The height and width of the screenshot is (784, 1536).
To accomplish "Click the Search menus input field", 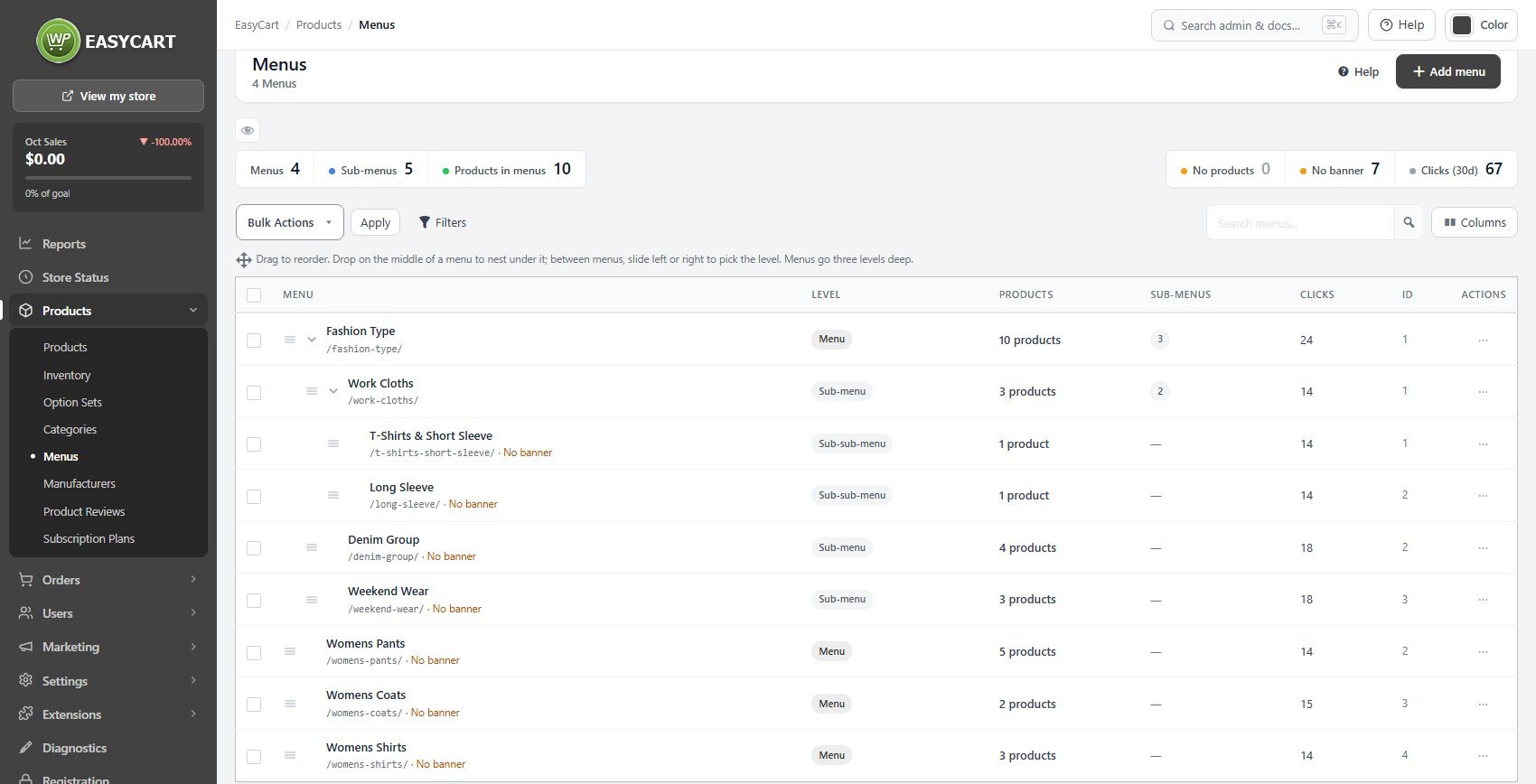I will 1300,222.
